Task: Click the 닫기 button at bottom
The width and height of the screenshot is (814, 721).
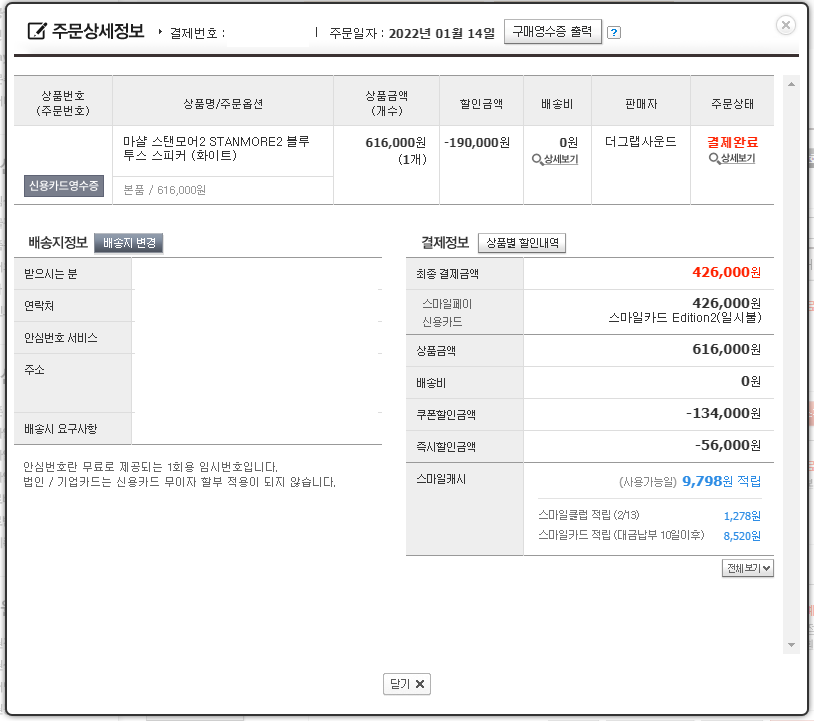Action: click(407, 684)
